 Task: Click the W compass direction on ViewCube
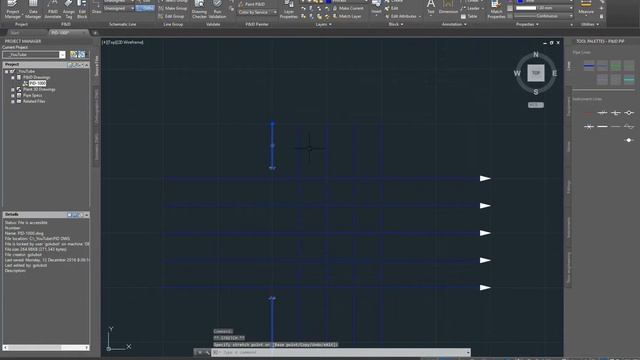517,73
